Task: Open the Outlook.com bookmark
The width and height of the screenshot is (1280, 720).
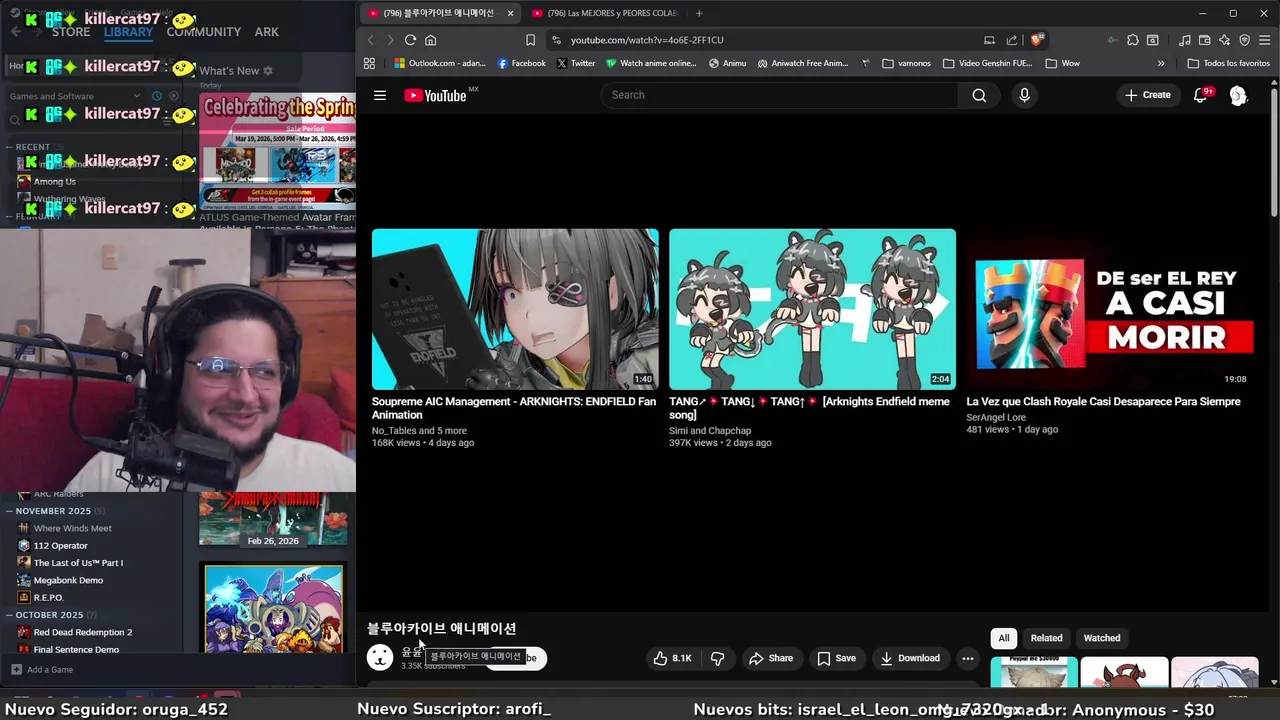Action: pyautogui.click(x=440, y=63)
